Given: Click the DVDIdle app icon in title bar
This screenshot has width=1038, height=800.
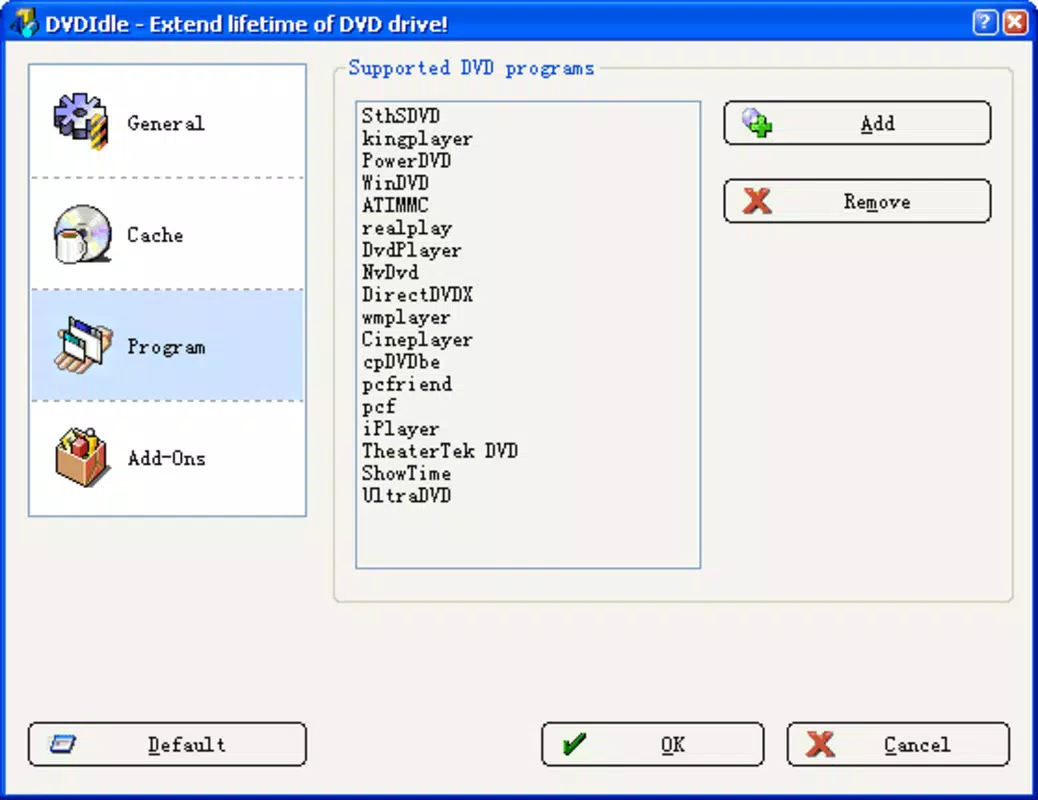Looking at the screenshot, I should [x=24, y=23].
